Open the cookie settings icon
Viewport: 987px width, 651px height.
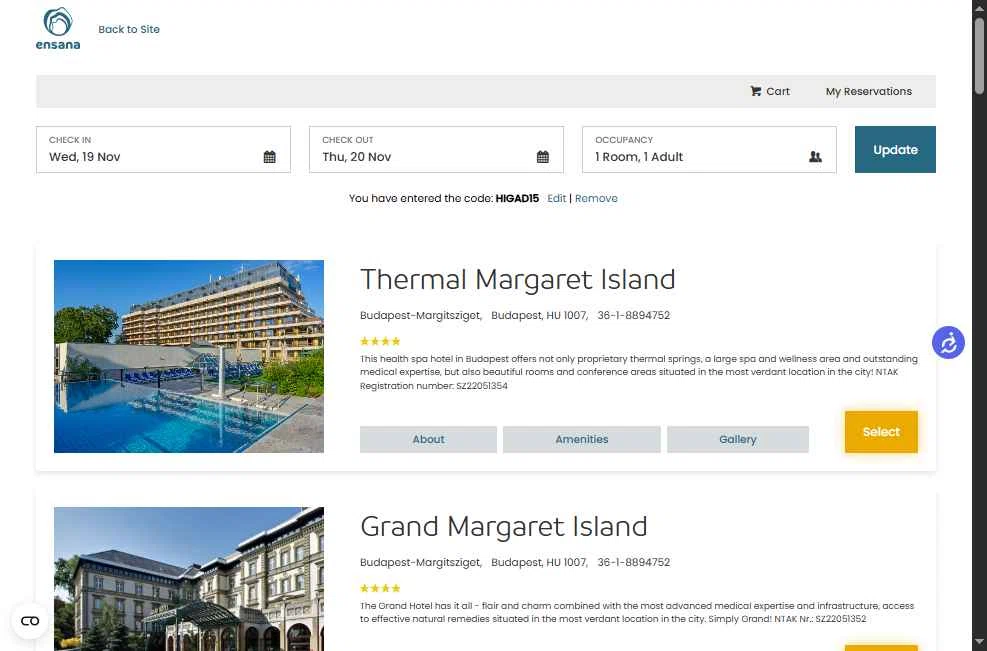coord(30,621)
